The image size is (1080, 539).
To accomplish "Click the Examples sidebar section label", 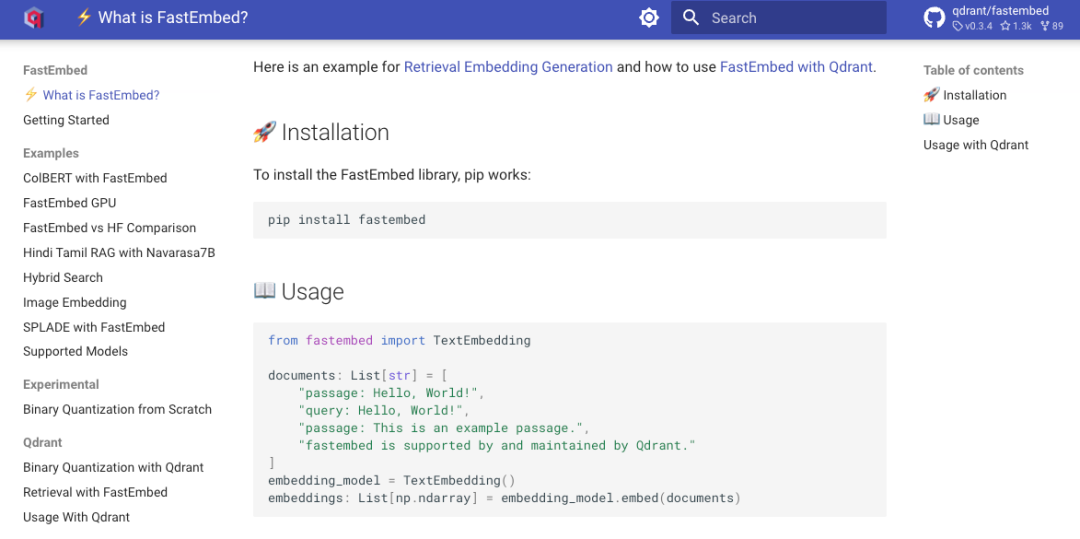I will click(x=51, y=153).
